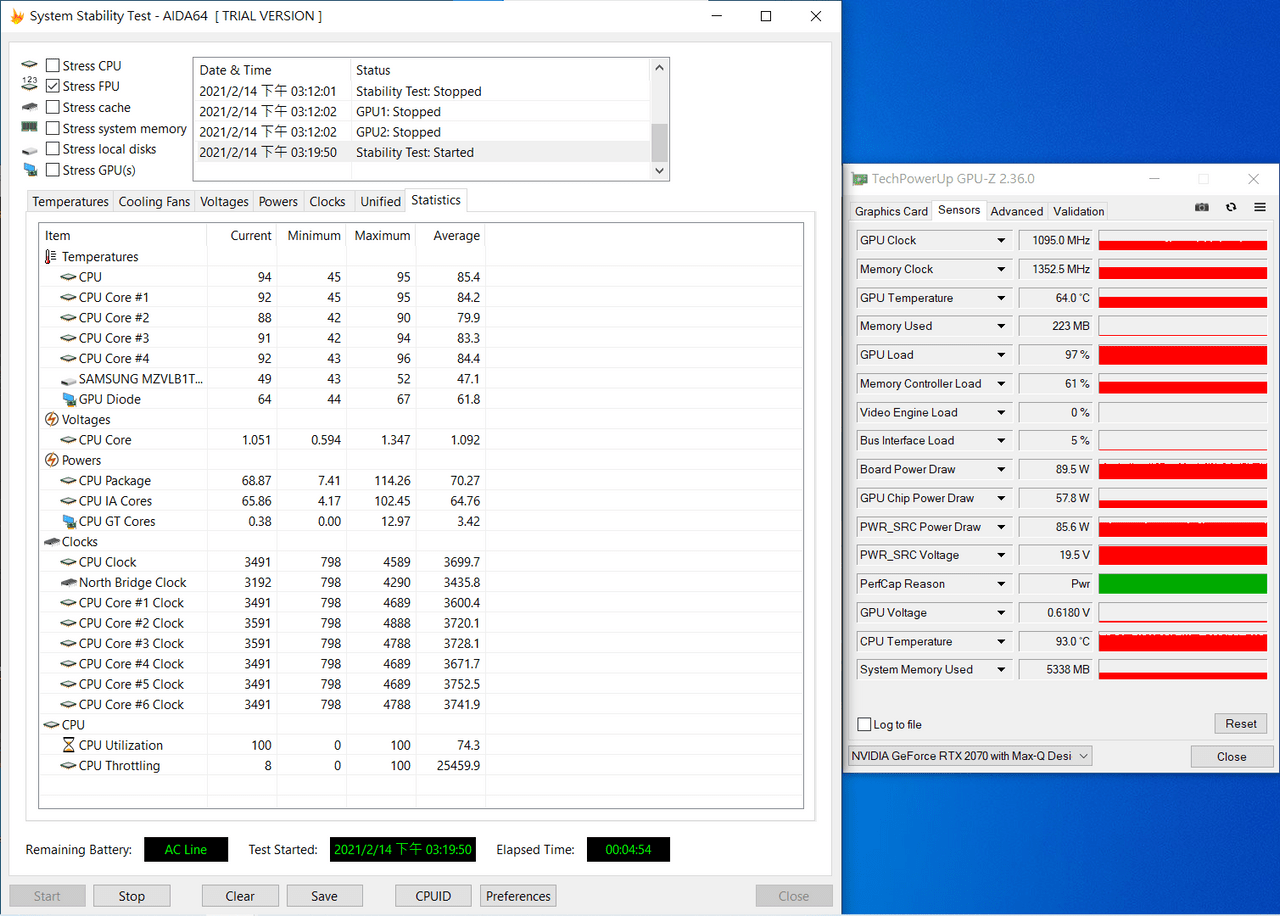Switch to the Graphics Card tab in GPU-Z
The height and width of the screenshot is (916, 1280).
point(891,211)
